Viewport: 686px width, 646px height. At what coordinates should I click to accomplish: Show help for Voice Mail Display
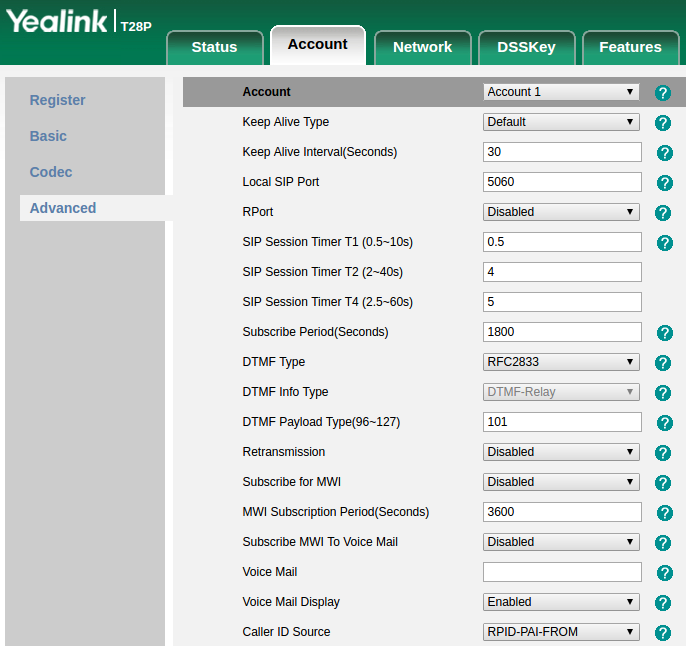coord(662,603)
